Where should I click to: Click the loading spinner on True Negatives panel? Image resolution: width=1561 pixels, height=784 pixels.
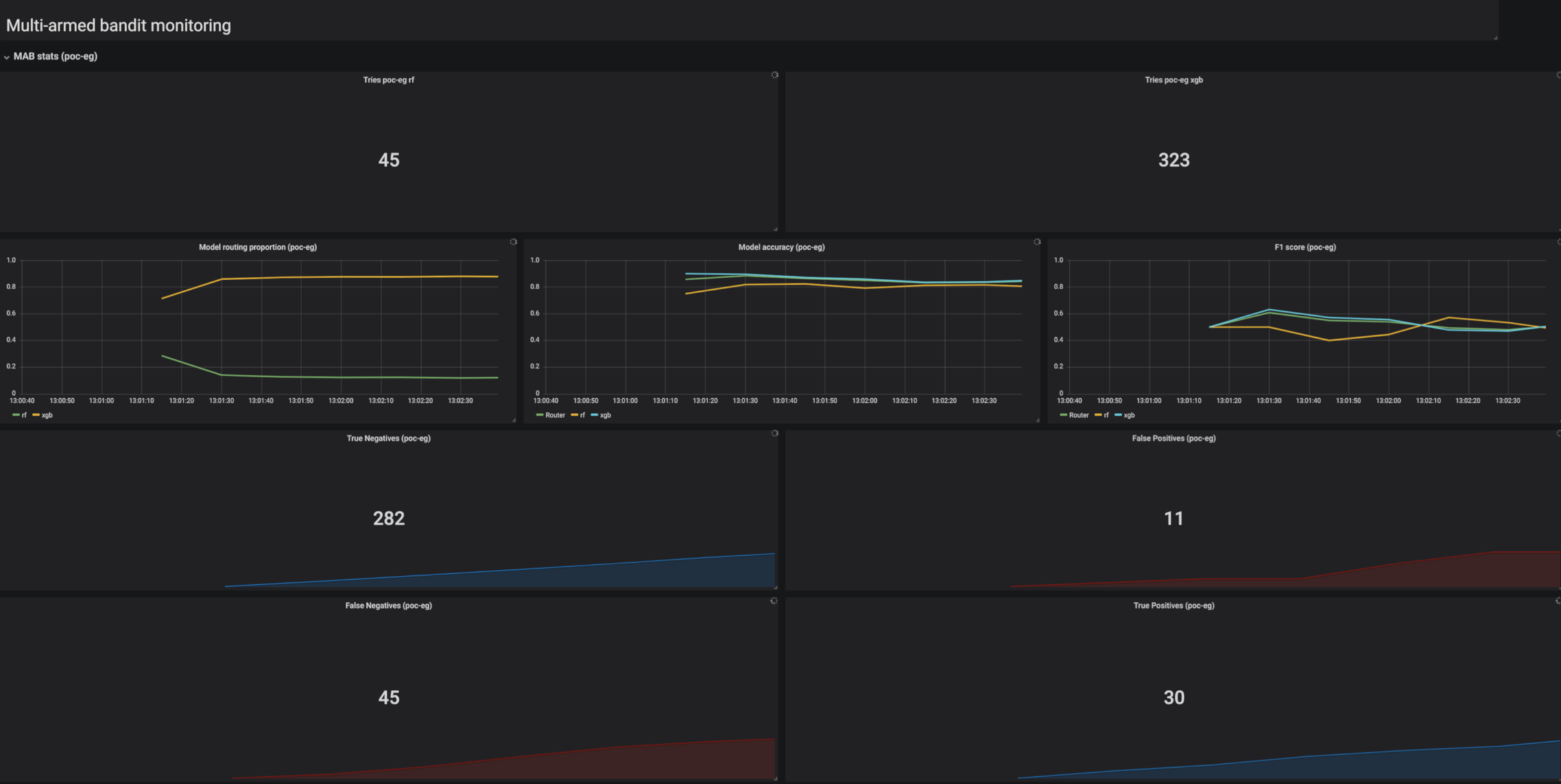coord(775,434)
